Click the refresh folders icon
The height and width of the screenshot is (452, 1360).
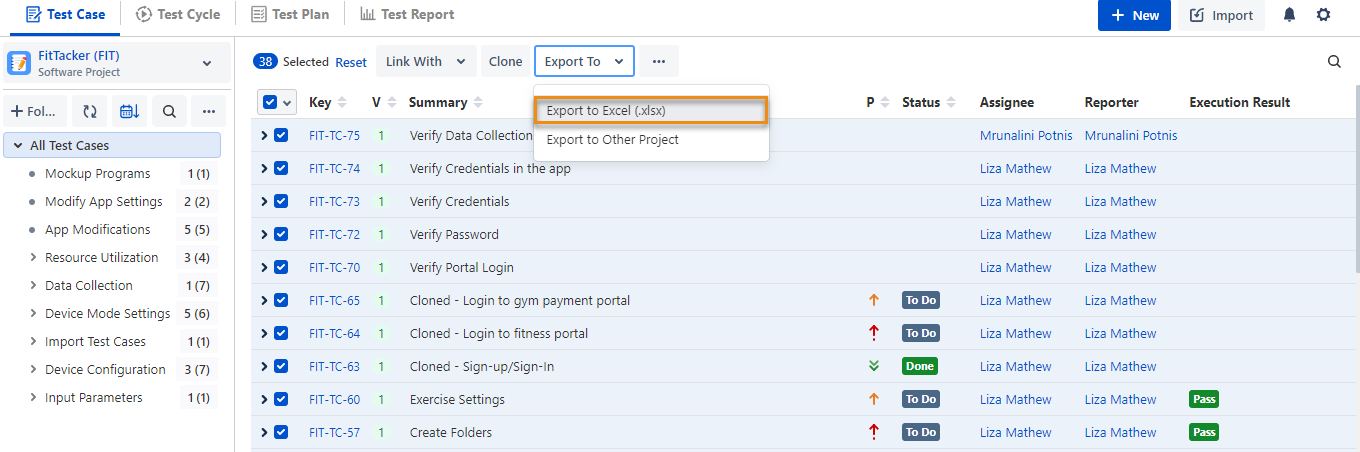(x=90, y=112)
